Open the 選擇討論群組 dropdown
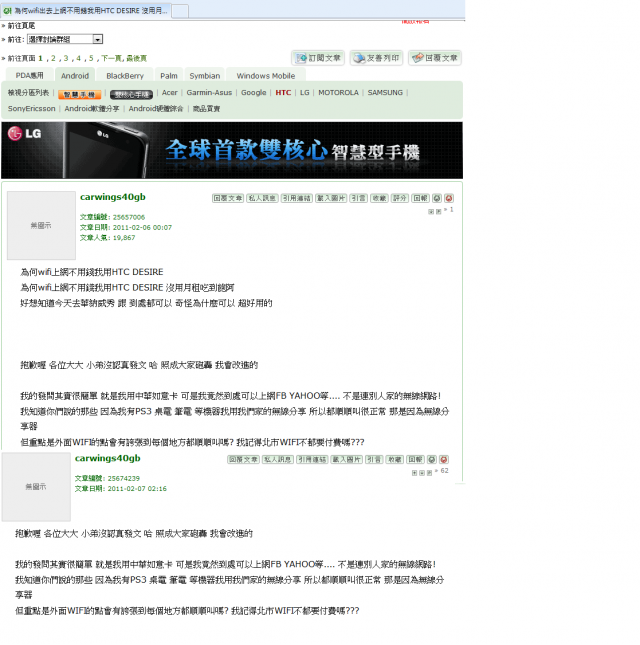This screenshot has height=645, width=640. (65, 39)
